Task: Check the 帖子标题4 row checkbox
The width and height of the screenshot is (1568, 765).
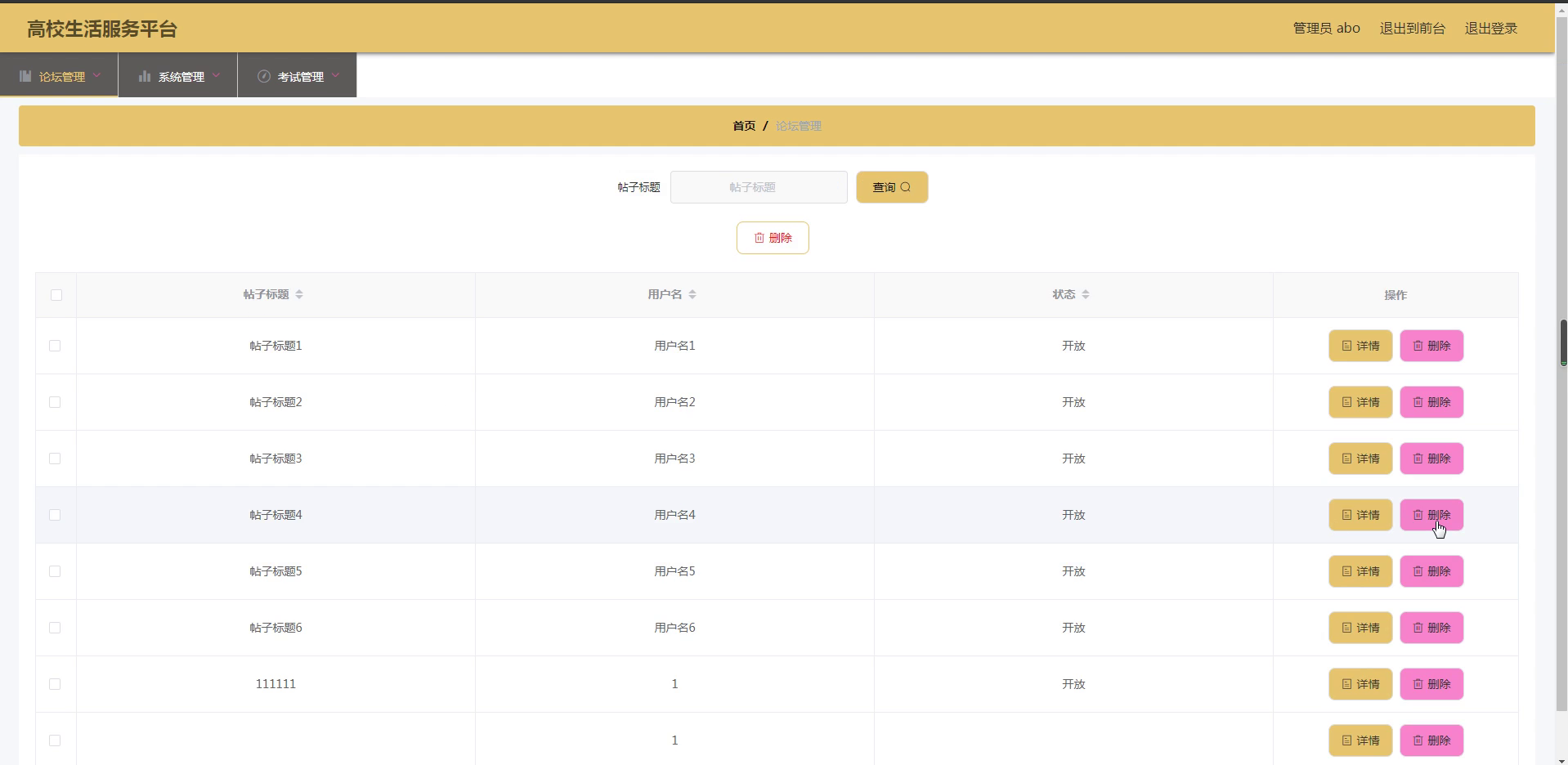Action: point(55,515)
